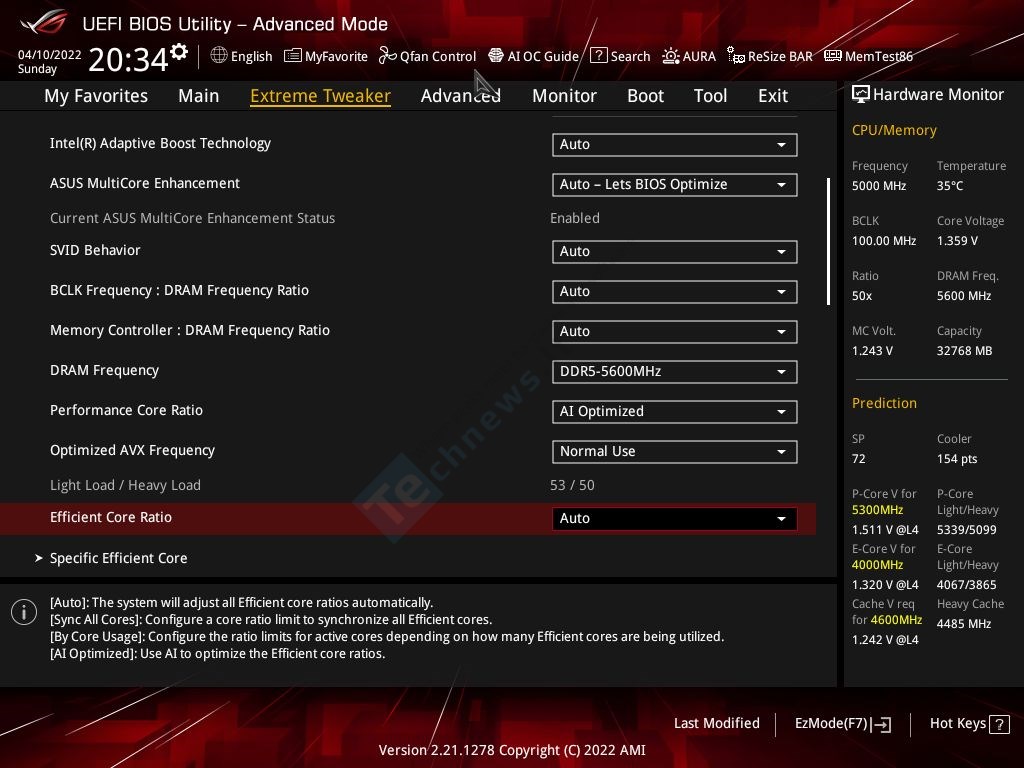Click the ReSize BAR icon
The image size is (1024, 768).
[x=736, y=56]
